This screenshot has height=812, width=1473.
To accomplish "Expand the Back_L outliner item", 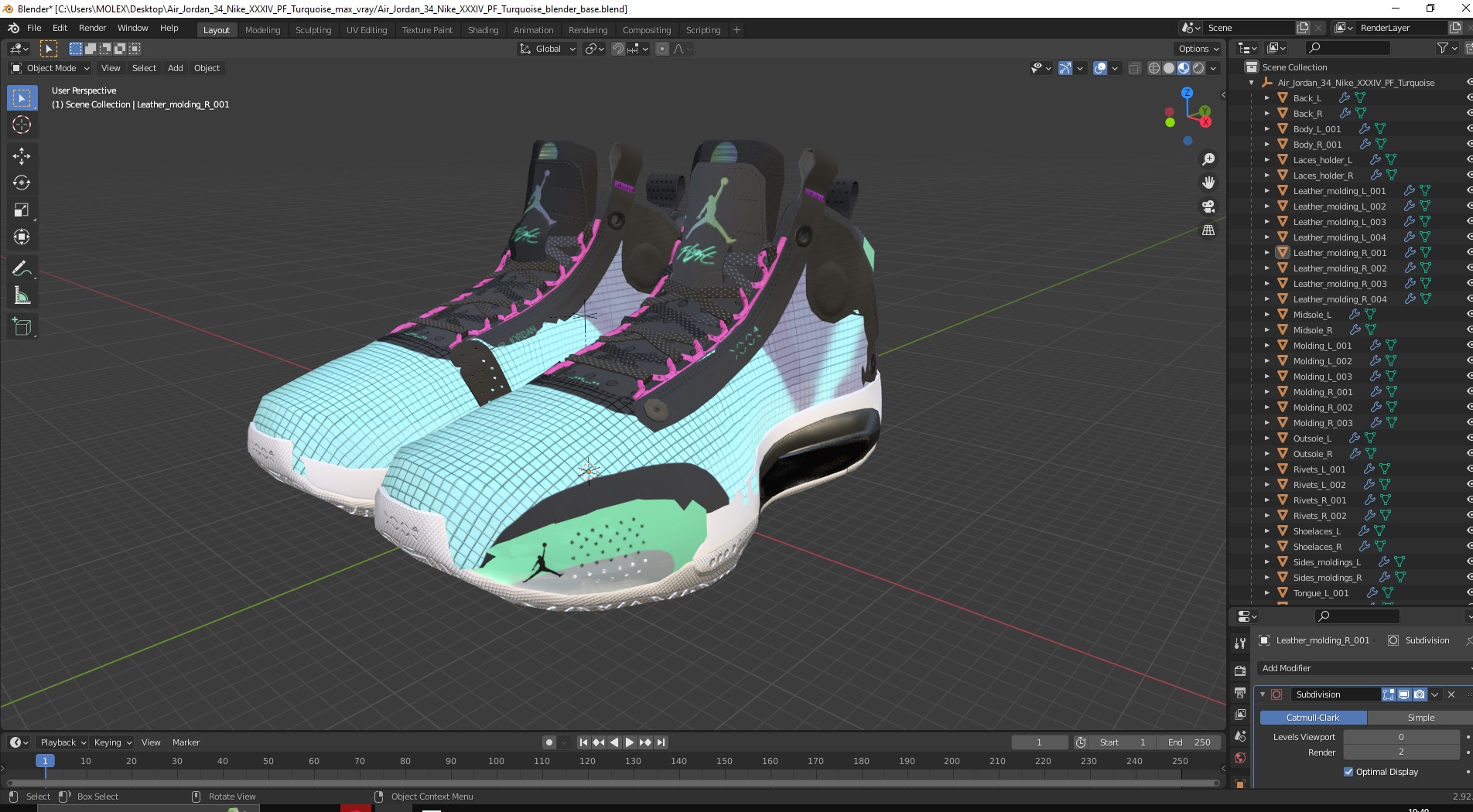I will [x=1266, y=98].
